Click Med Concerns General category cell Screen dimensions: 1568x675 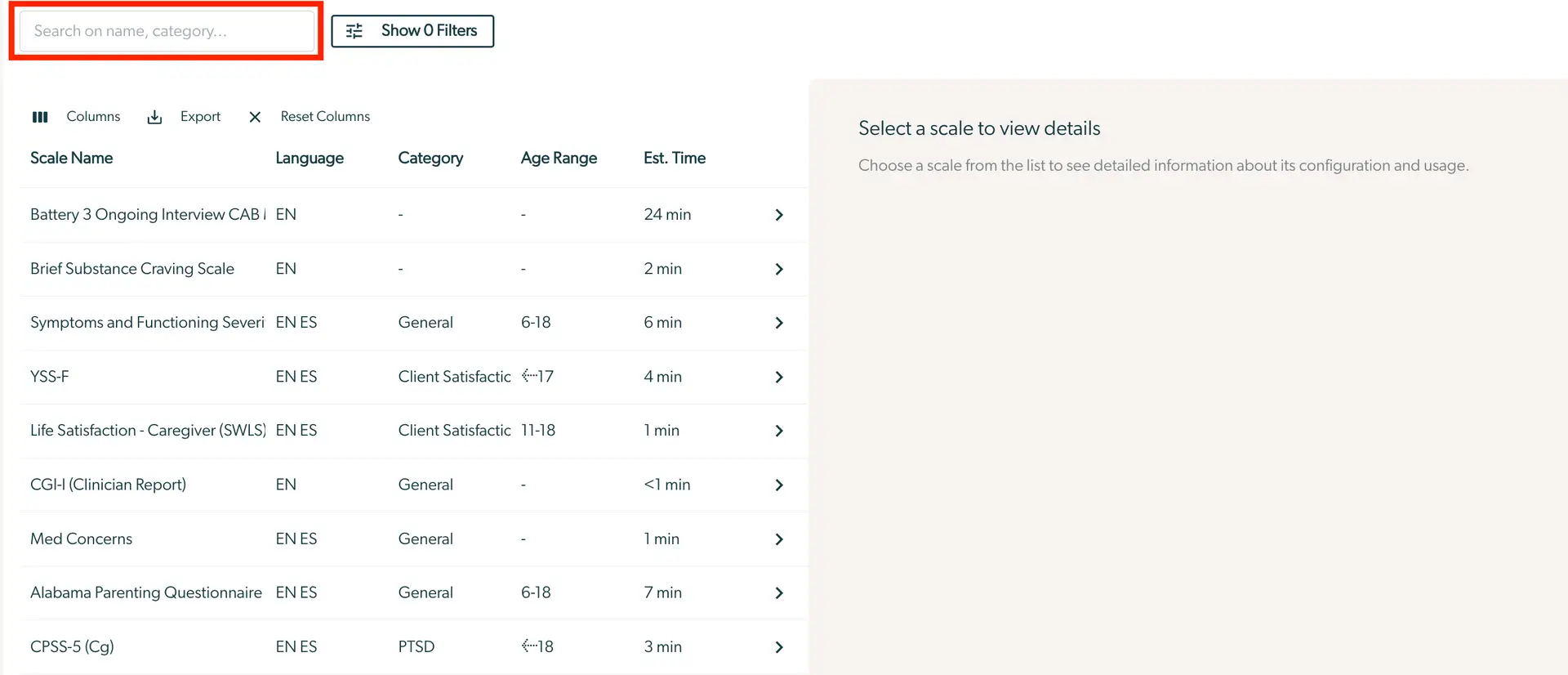pyautogui.click(x=425, y=539)
